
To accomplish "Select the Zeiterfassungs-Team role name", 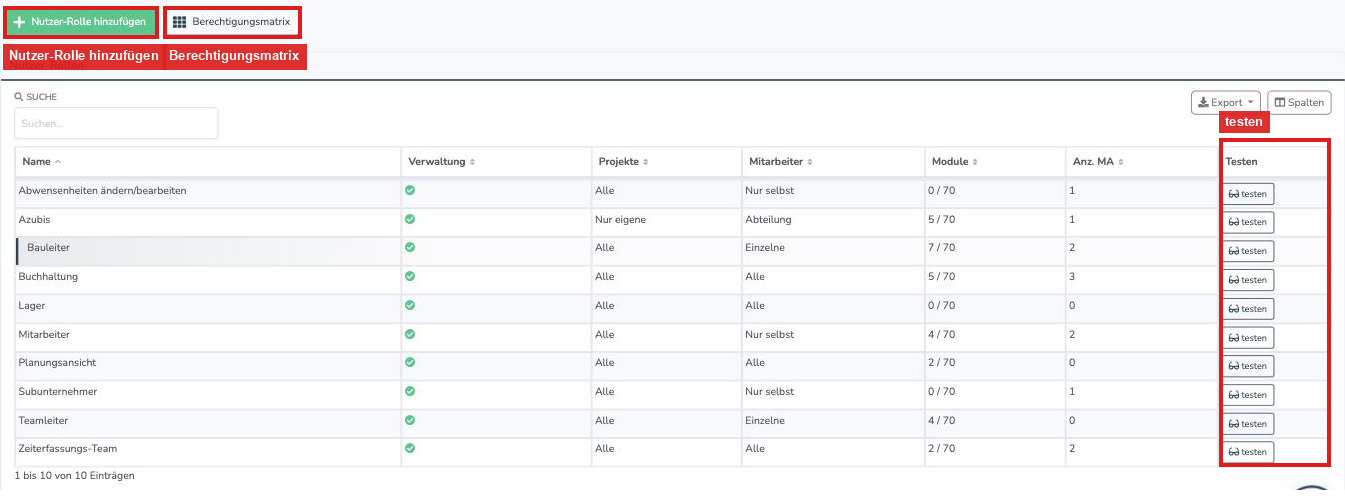I will click(68, 449).
